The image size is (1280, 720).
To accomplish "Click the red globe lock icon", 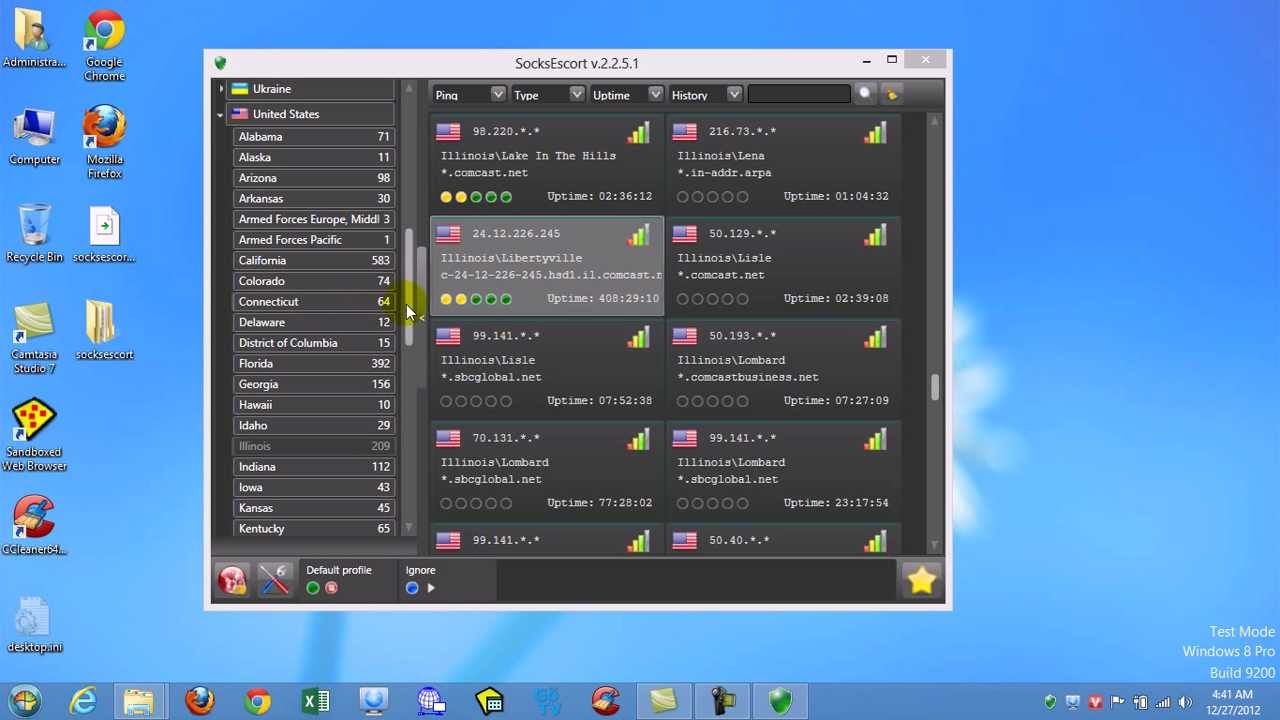I will click(232, 581).
